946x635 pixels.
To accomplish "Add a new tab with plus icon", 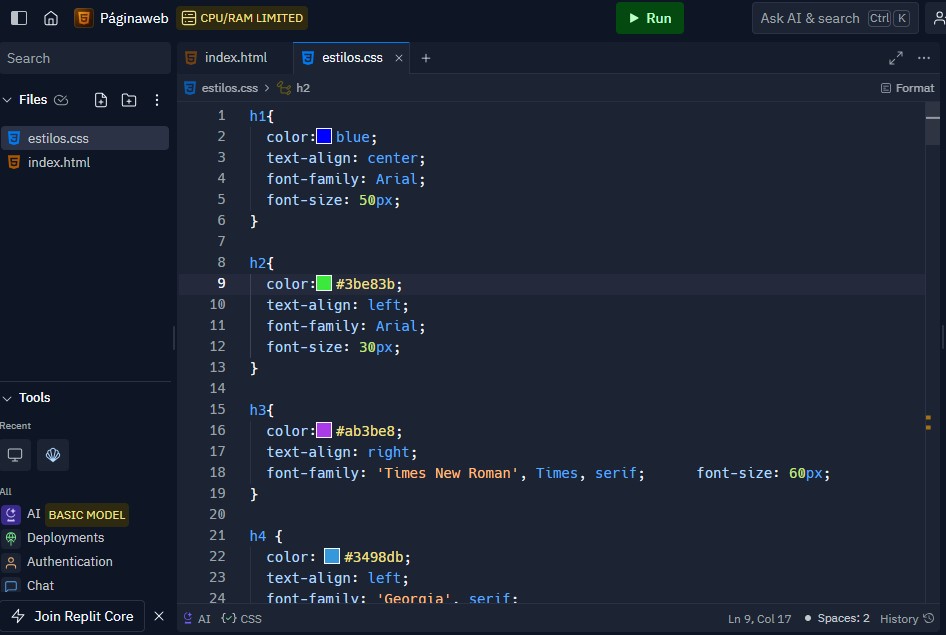I will coord(426,58).
